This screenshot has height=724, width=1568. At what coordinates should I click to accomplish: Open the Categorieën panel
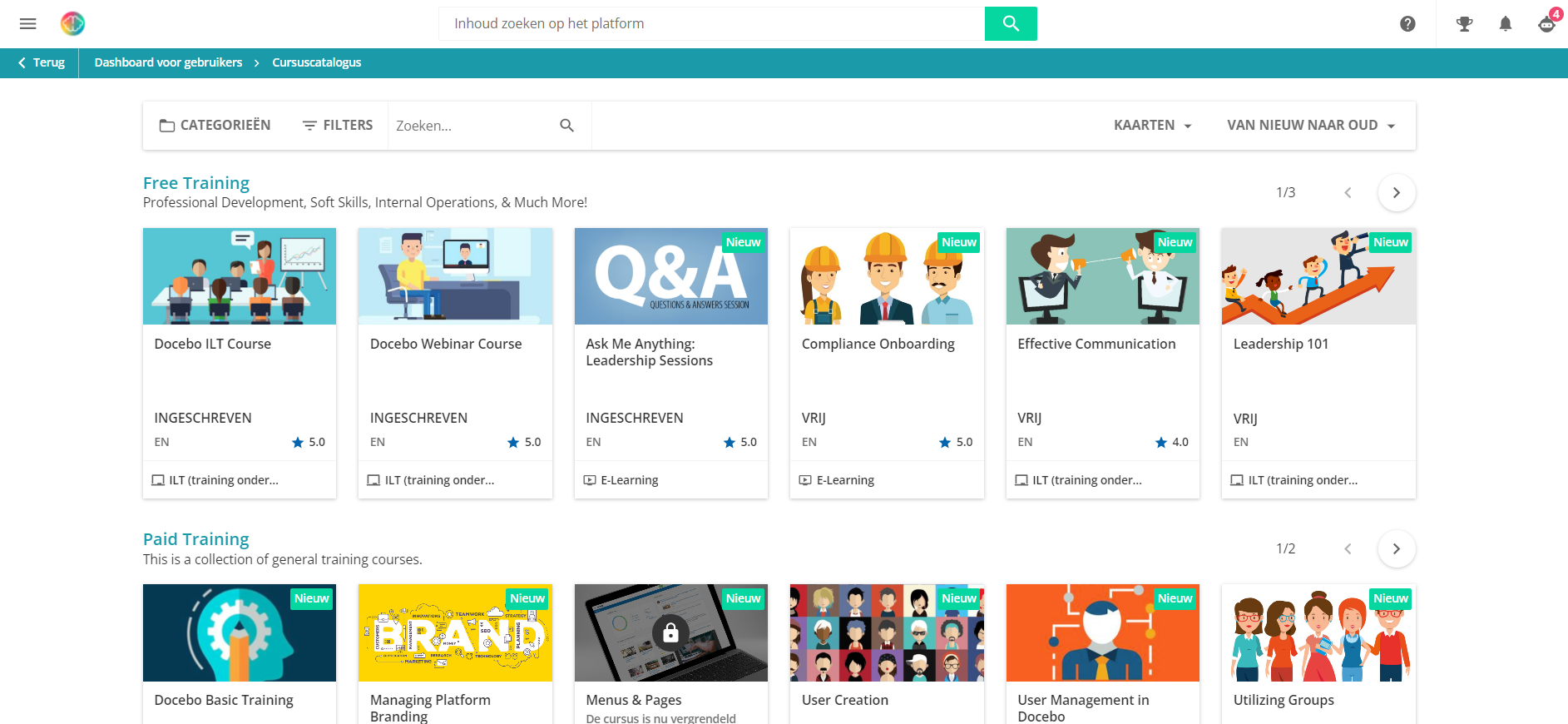[x=215, y=125]
